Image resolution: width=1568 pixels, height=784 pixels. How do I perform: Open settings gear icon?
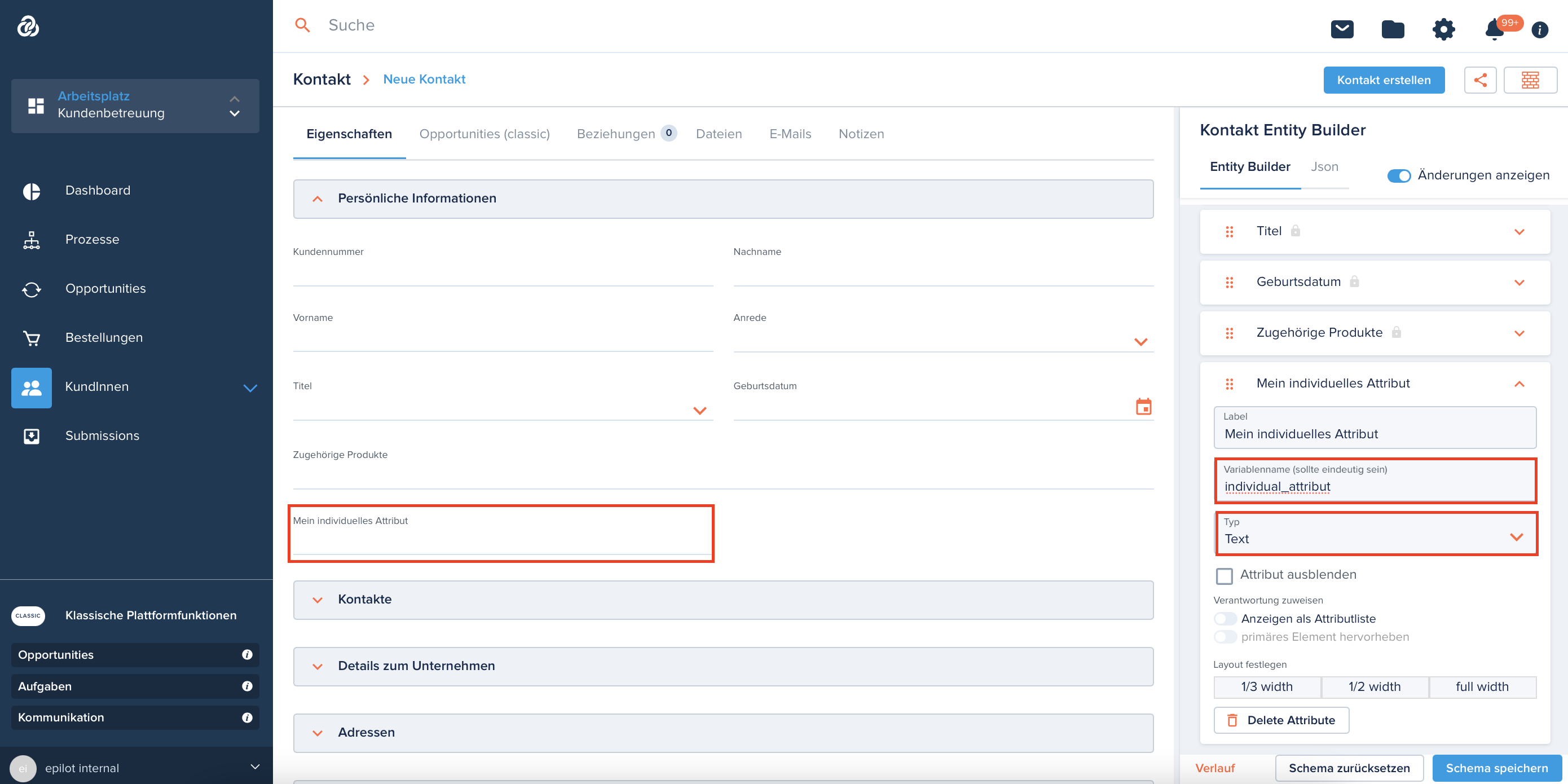click(x=1443, y=29)
